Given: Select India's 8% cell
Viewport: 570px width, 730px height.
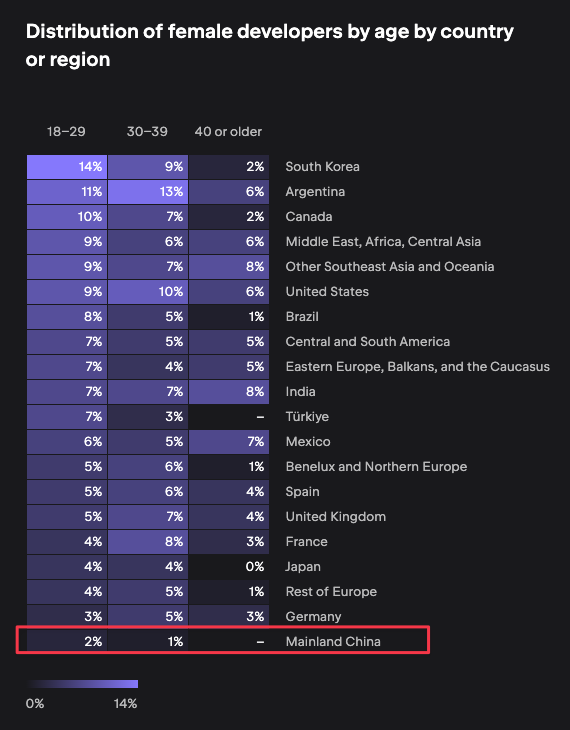Looking at the screenshot, I should coord(229,392).
